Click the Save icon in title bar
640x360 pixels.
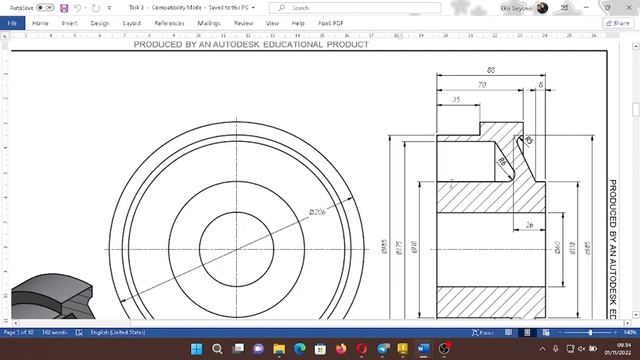click(64, 8)
